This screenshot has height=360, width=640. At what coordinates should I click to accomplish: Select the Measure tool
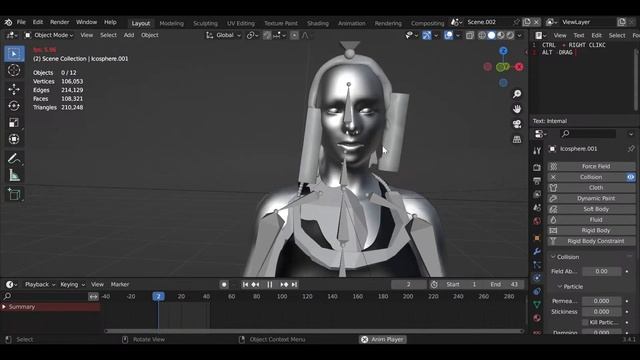(14, 175)
